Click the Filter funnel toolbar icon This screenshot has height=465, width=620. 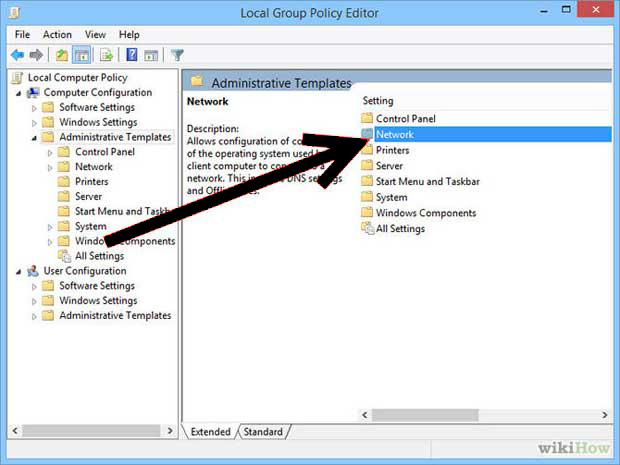click(x=177, y=55)
